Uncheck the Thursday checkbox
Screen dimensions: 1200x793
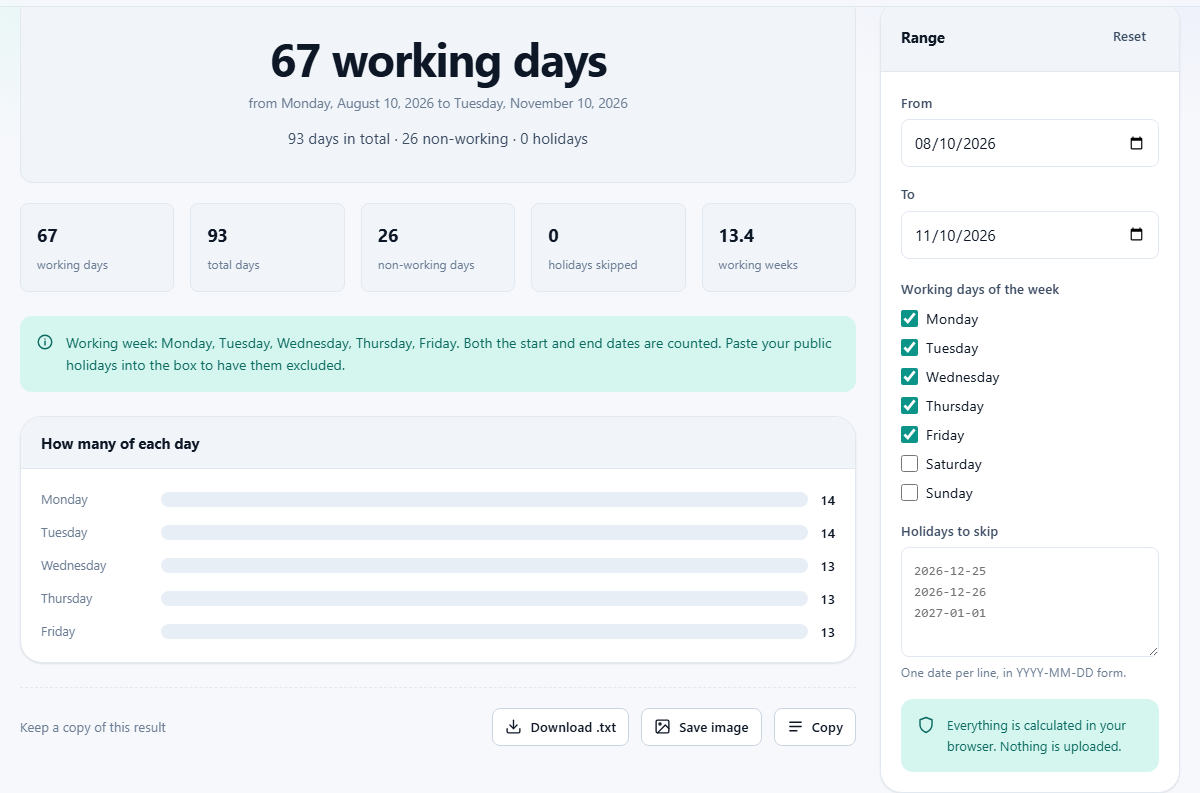tap(910, 406)
